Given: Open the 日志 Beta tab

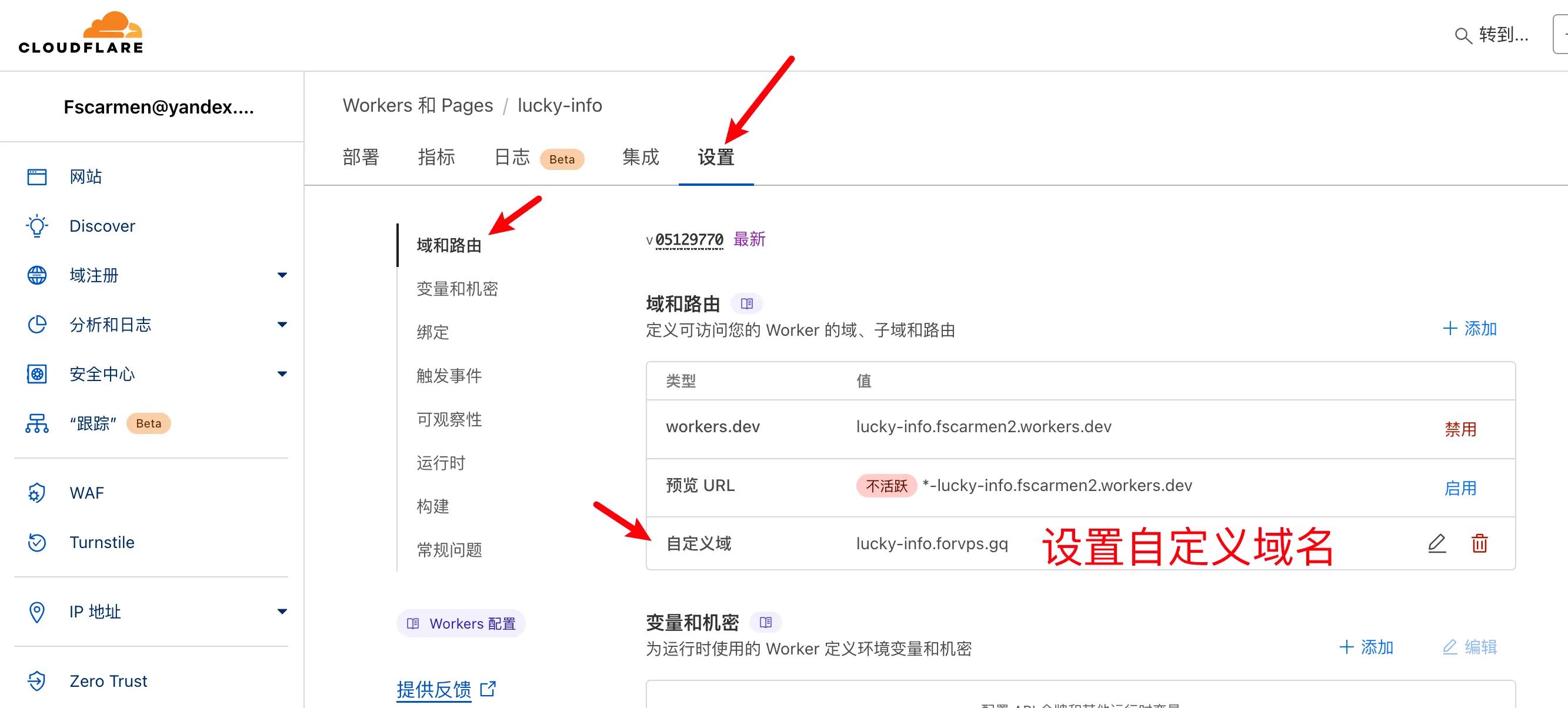Looking at the screenshot, I should coord(539,158).
